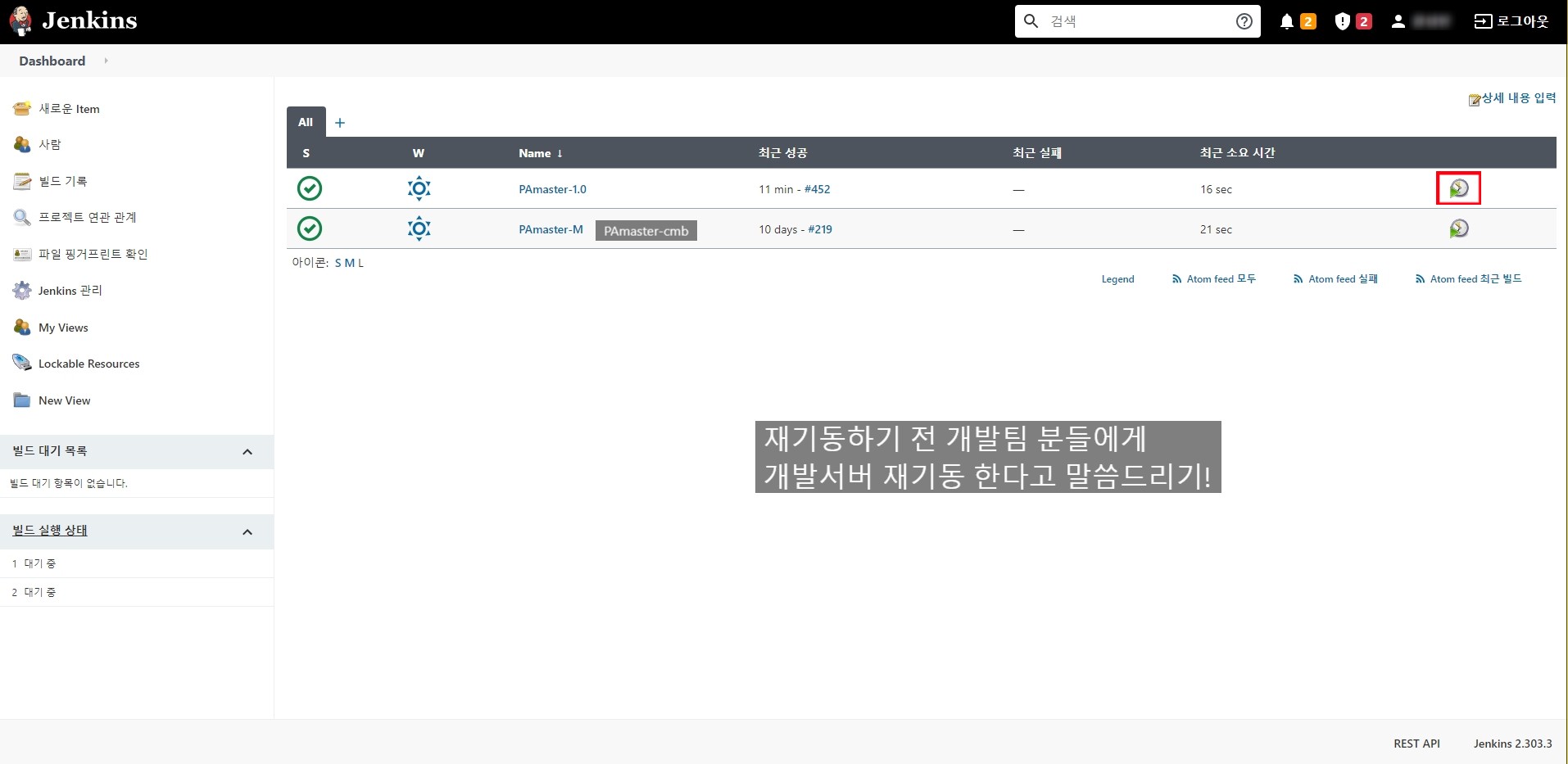Click the search help question icon
This screenshot has width=1568, height=764.
[x=1244, y=21]
